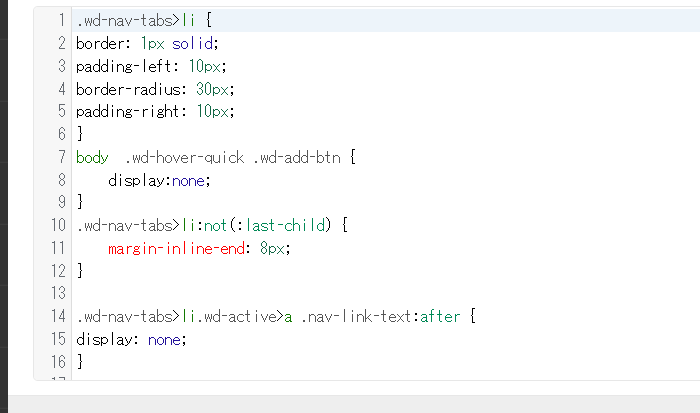This screenshot has height=413, width=700.
Task: Click line number 7 in the gutter
Action: click(62, 157)
